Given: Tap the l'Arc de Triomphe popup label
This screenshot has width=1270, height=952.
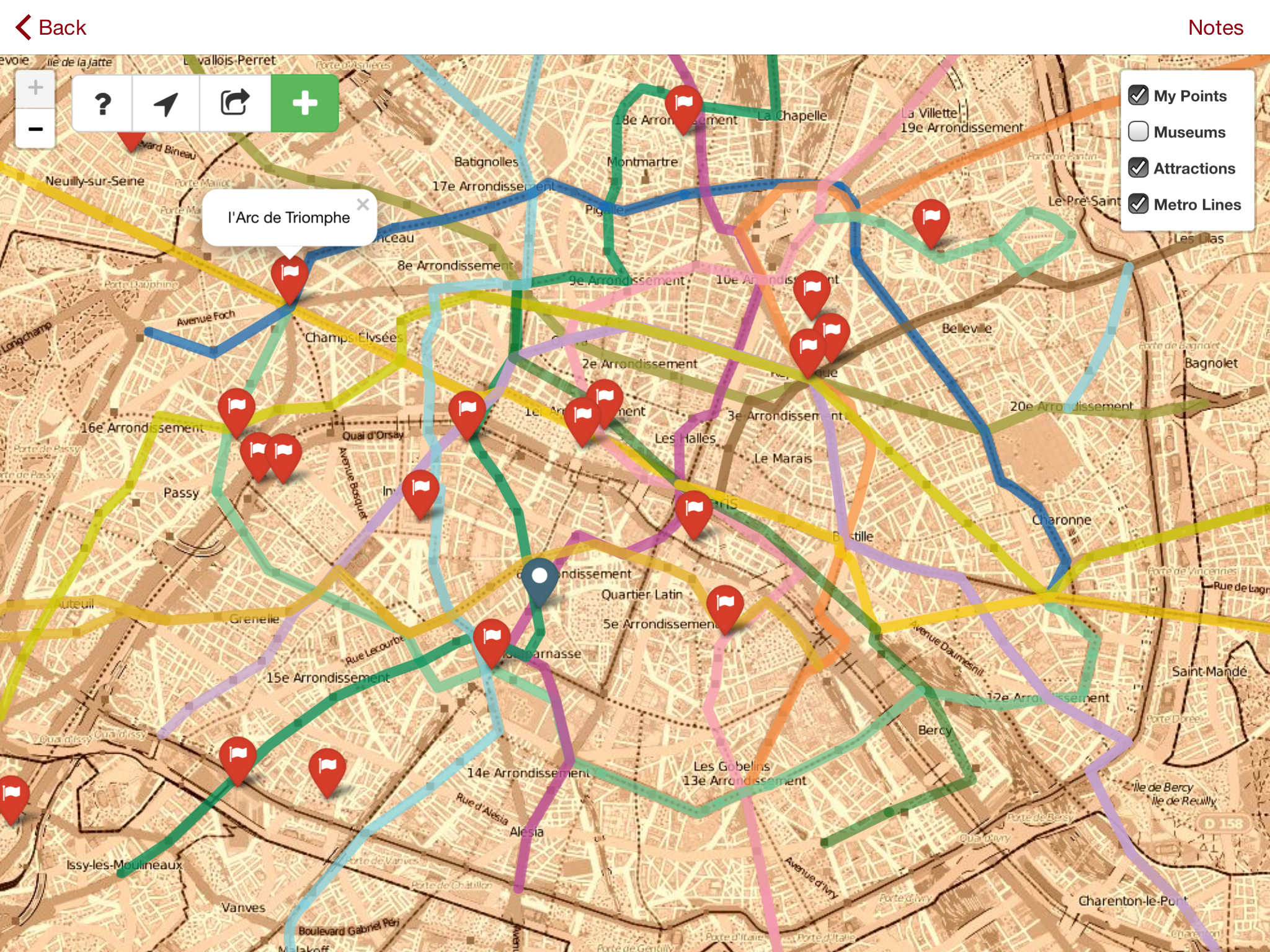Looking at the screenshot, I should (289, 218).
